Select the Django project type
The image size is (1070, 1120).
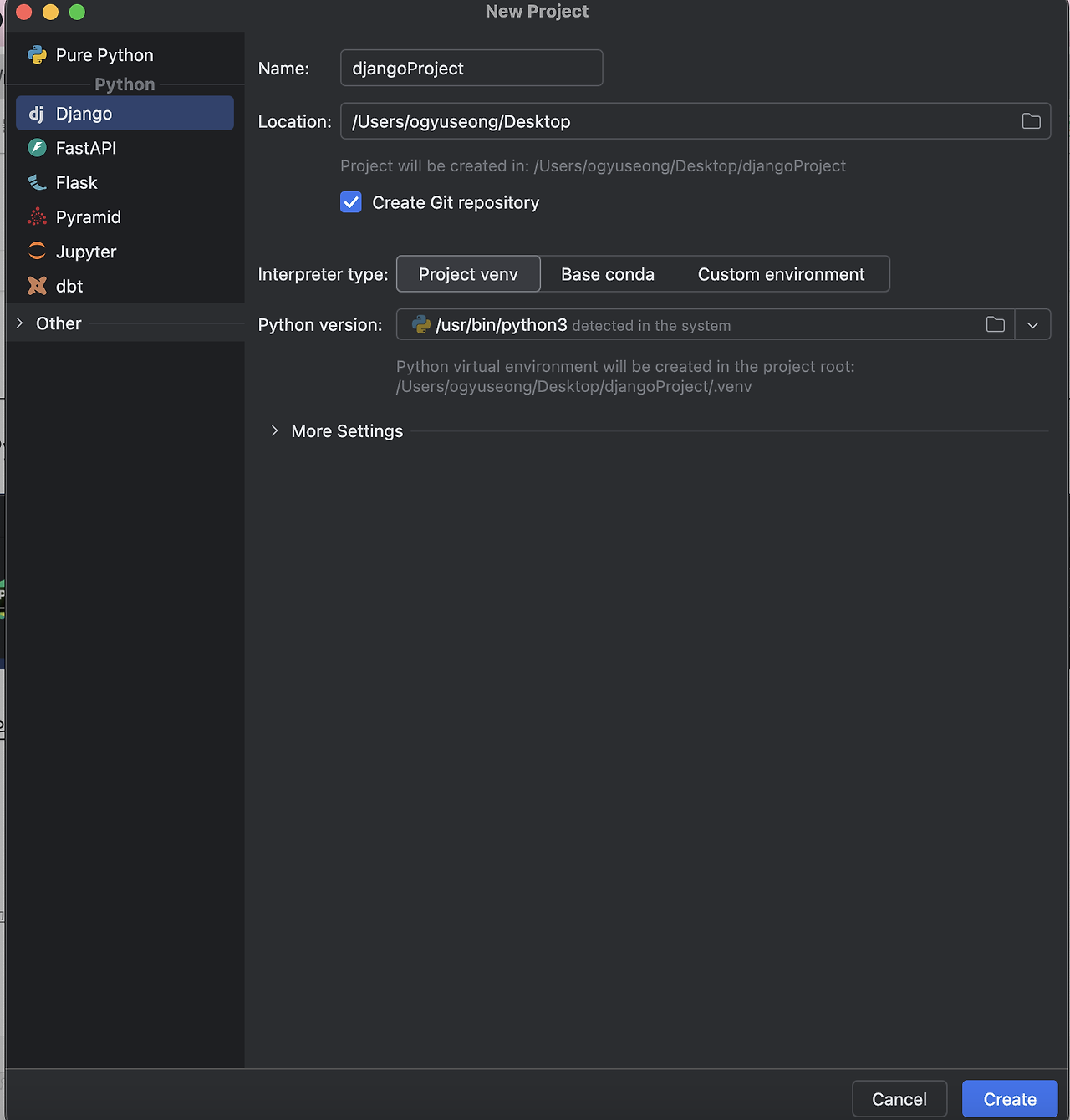[x=125, y=113]
